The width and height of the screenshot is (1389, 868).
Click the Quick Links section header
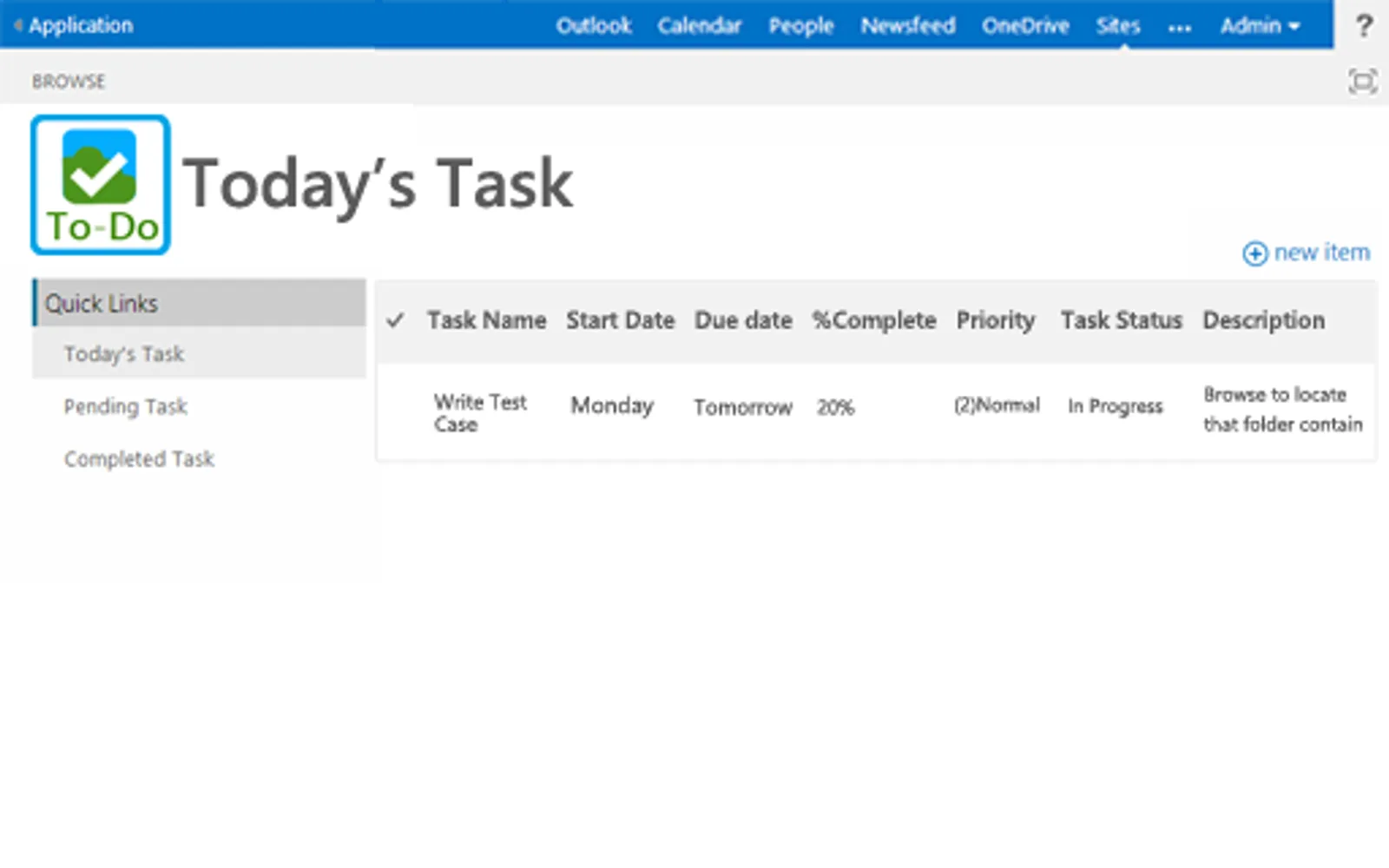(199, 303)
